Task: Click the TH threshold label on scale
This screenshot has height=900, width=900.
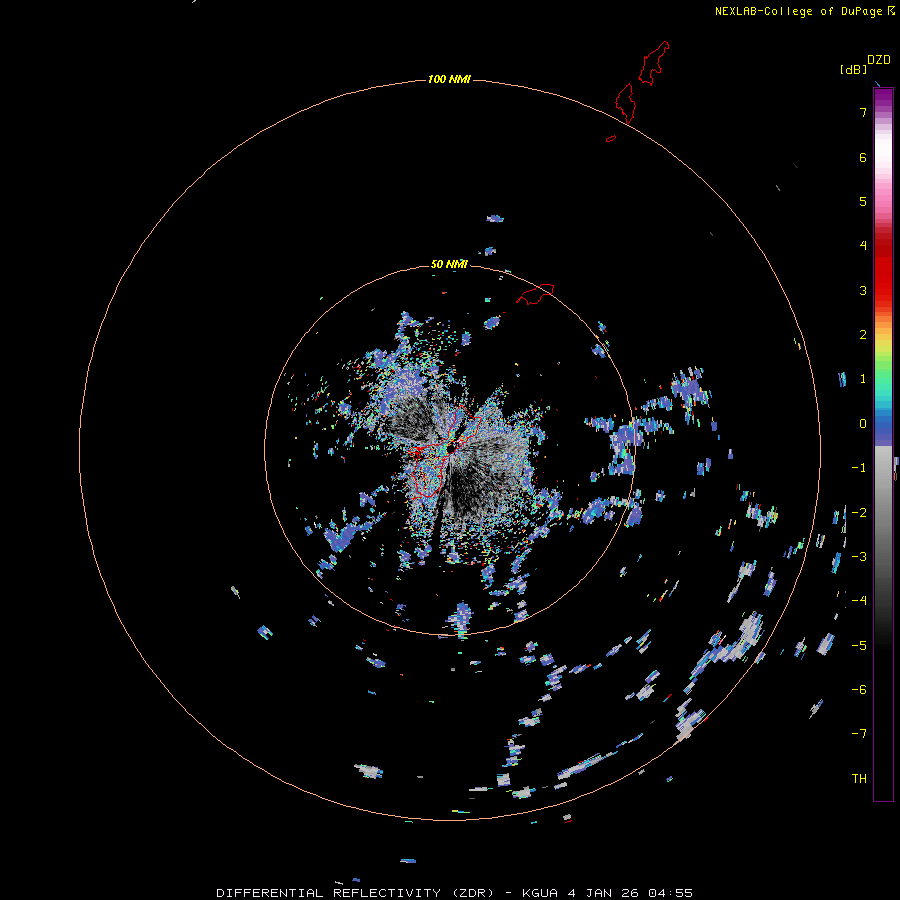Action: coord(859,779)
